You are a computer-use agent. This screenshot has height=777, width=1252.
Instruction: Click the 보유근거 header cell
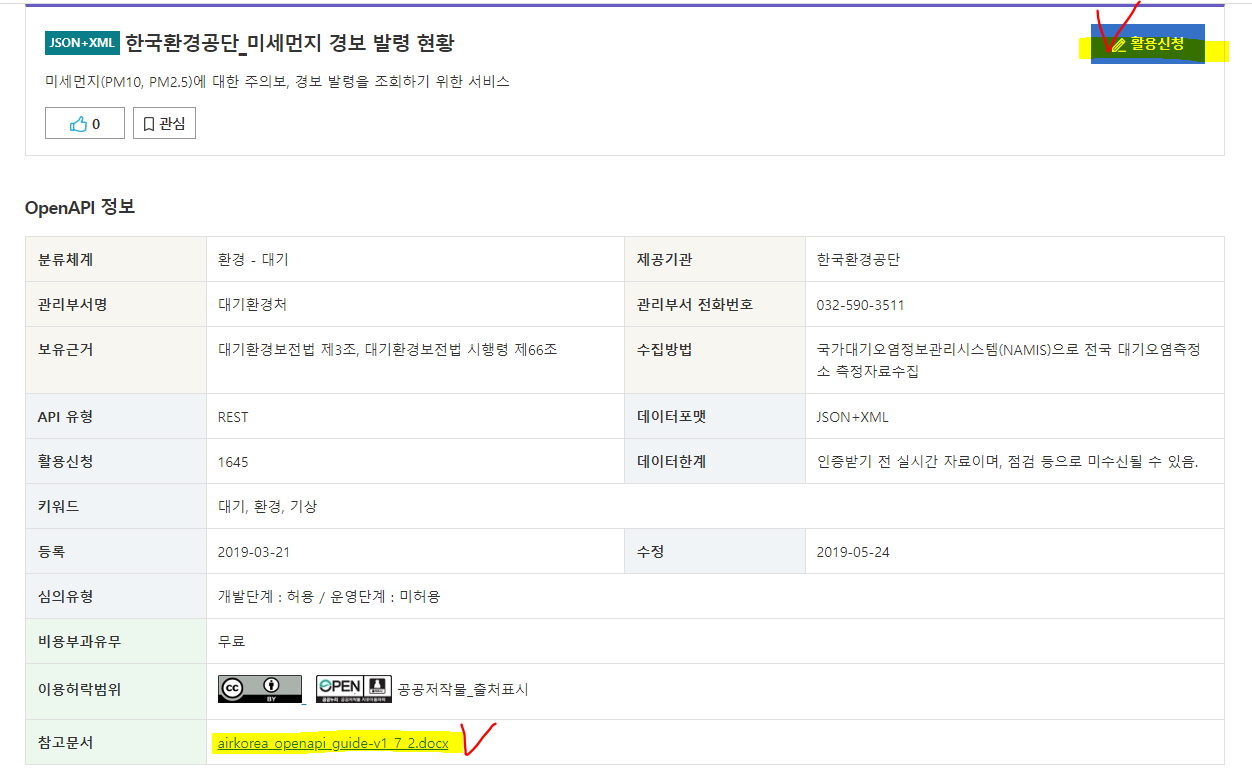[x=116, y=360]
